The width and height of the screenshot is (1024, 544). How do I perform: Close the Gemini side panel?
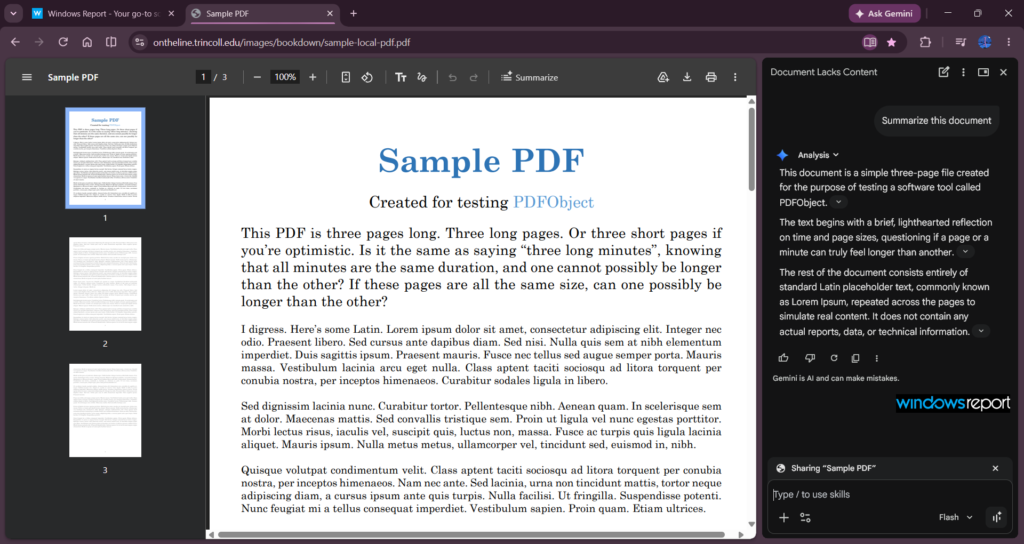click(1004, 72)
